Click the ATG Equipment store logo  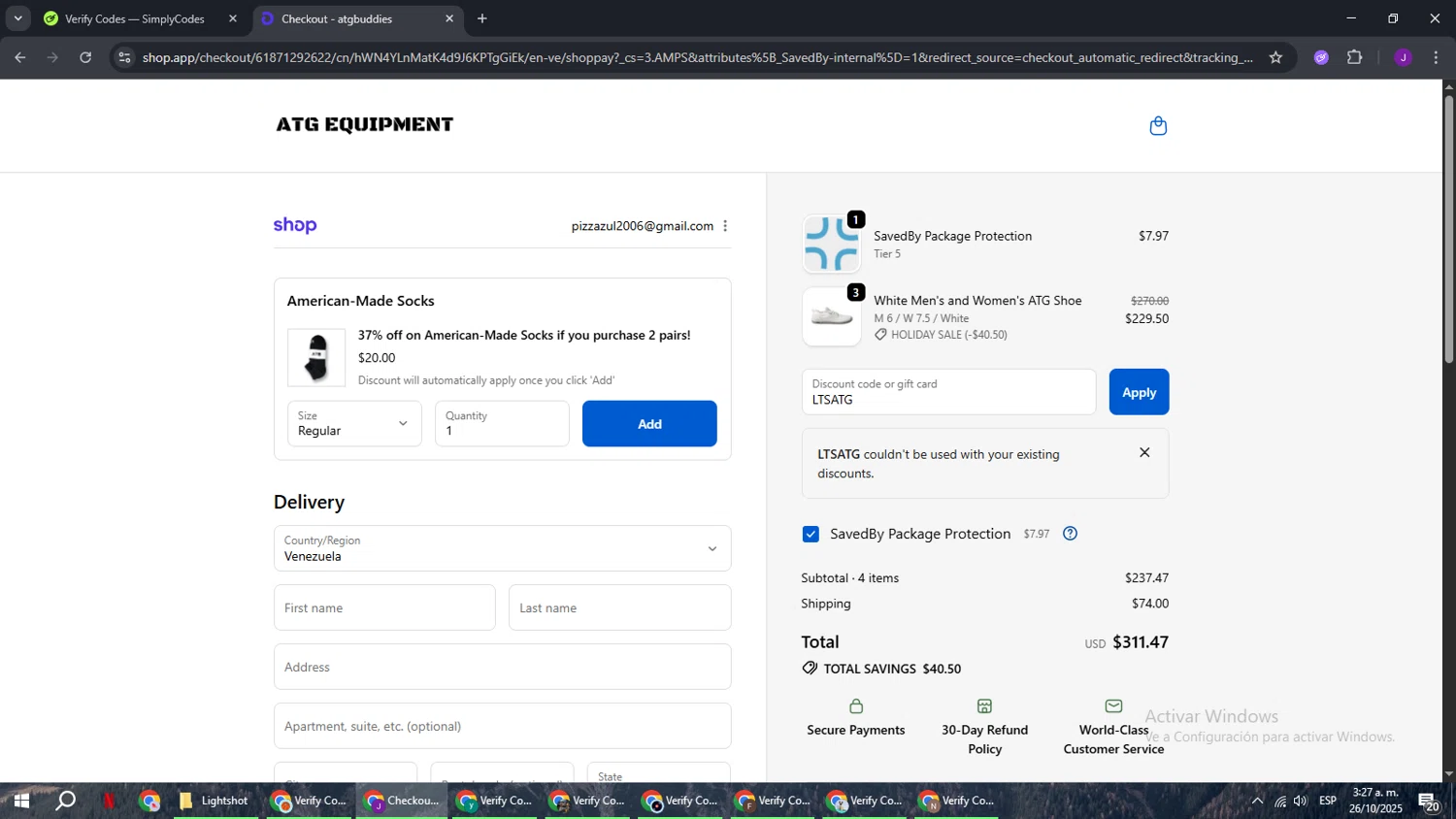coord(365,124)
